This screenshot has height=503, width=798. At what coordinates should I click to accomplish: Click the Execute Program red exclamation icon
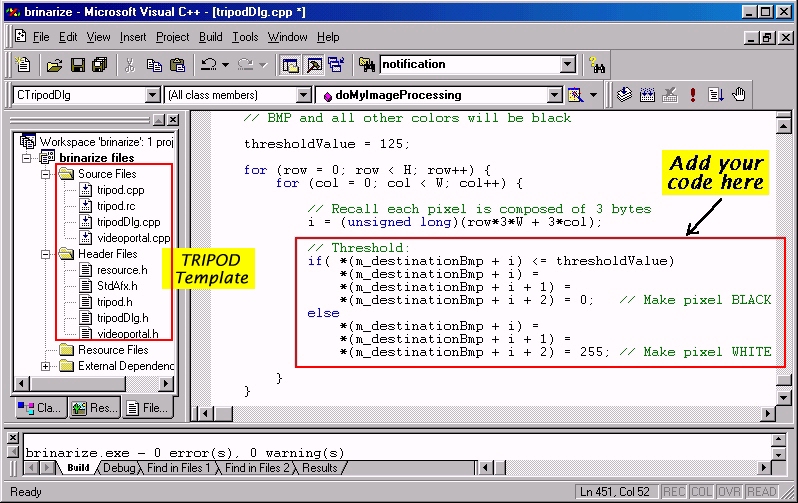point(692,95)
